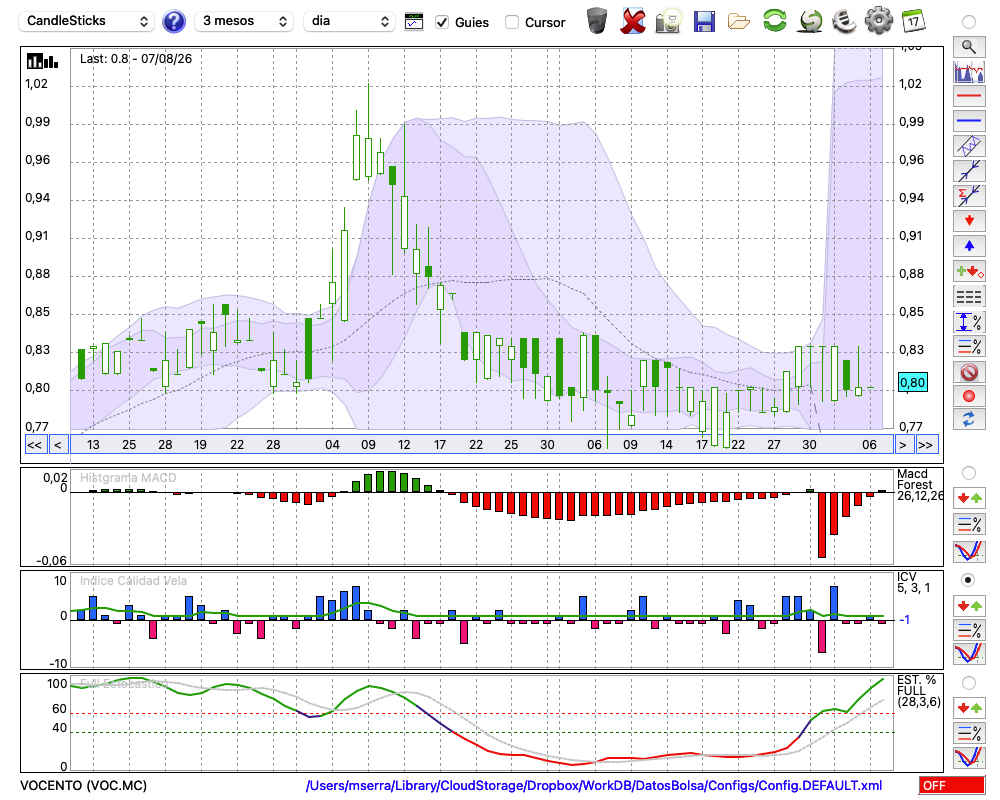This screenshot has width=1000, height=800.
Task: Open the calendar icon showing 17
Action: click(x=913, y=21)
